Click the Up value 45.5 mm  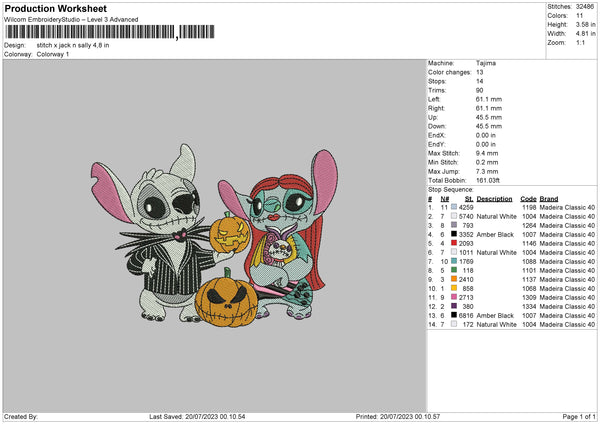click(x=489, y=117)
